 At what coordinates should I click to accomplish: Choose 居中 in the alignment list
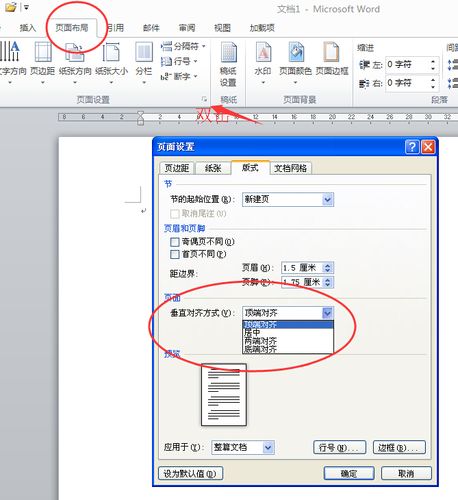[x=288, y=332]
